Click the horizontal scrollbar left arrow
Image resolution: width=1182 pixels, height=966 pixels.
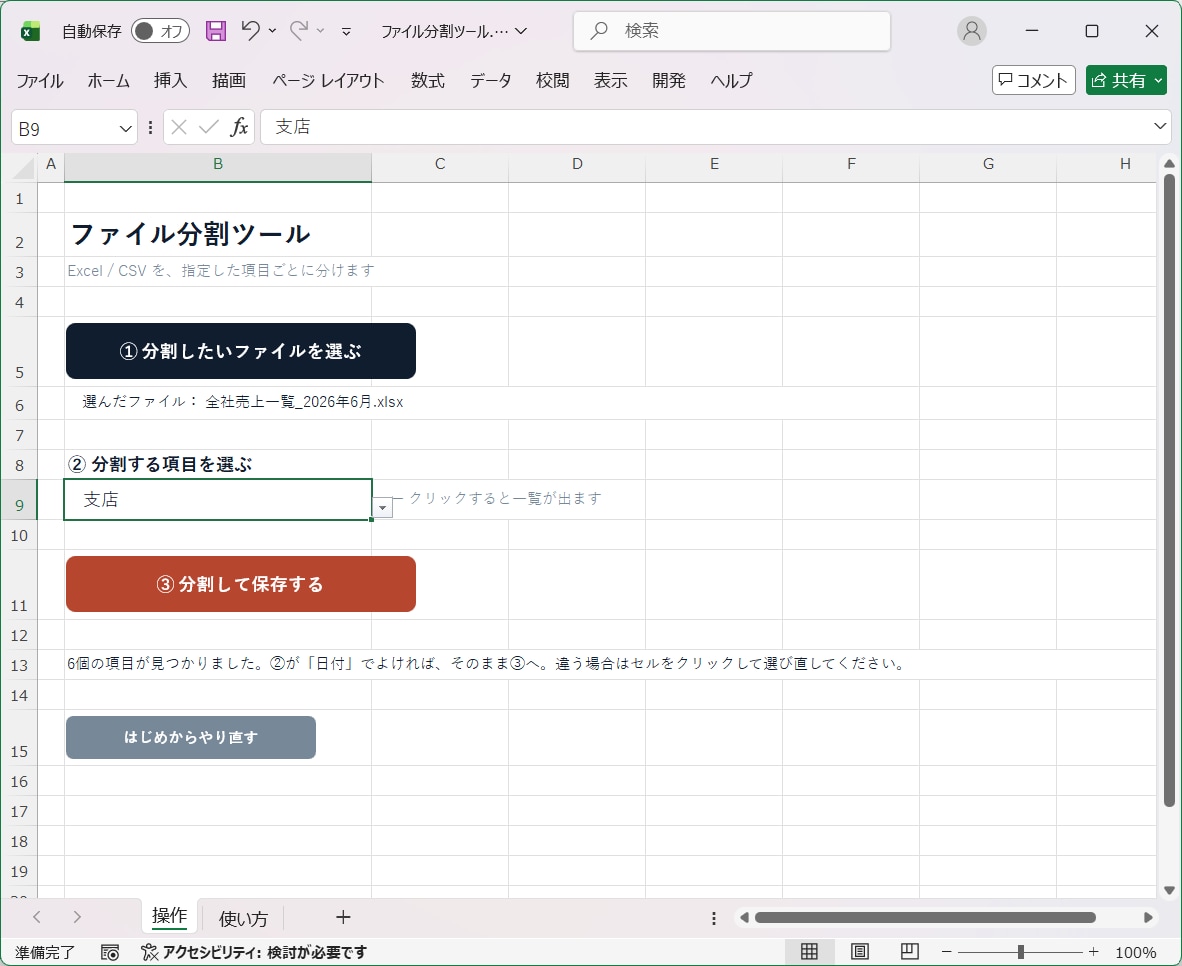[744, 918]
